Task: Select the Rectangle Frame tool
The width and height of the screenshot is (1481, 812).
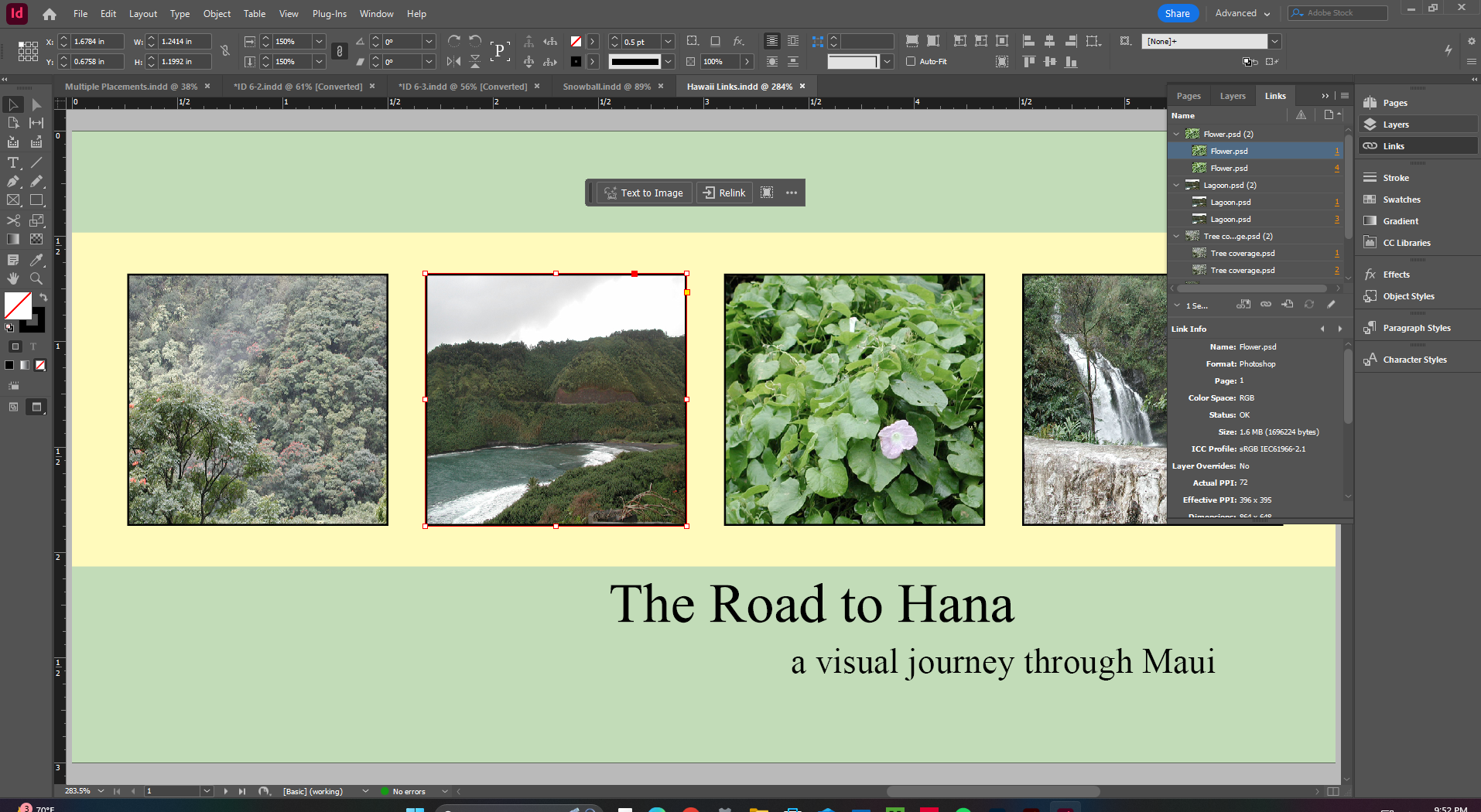Action: (13, 200)
